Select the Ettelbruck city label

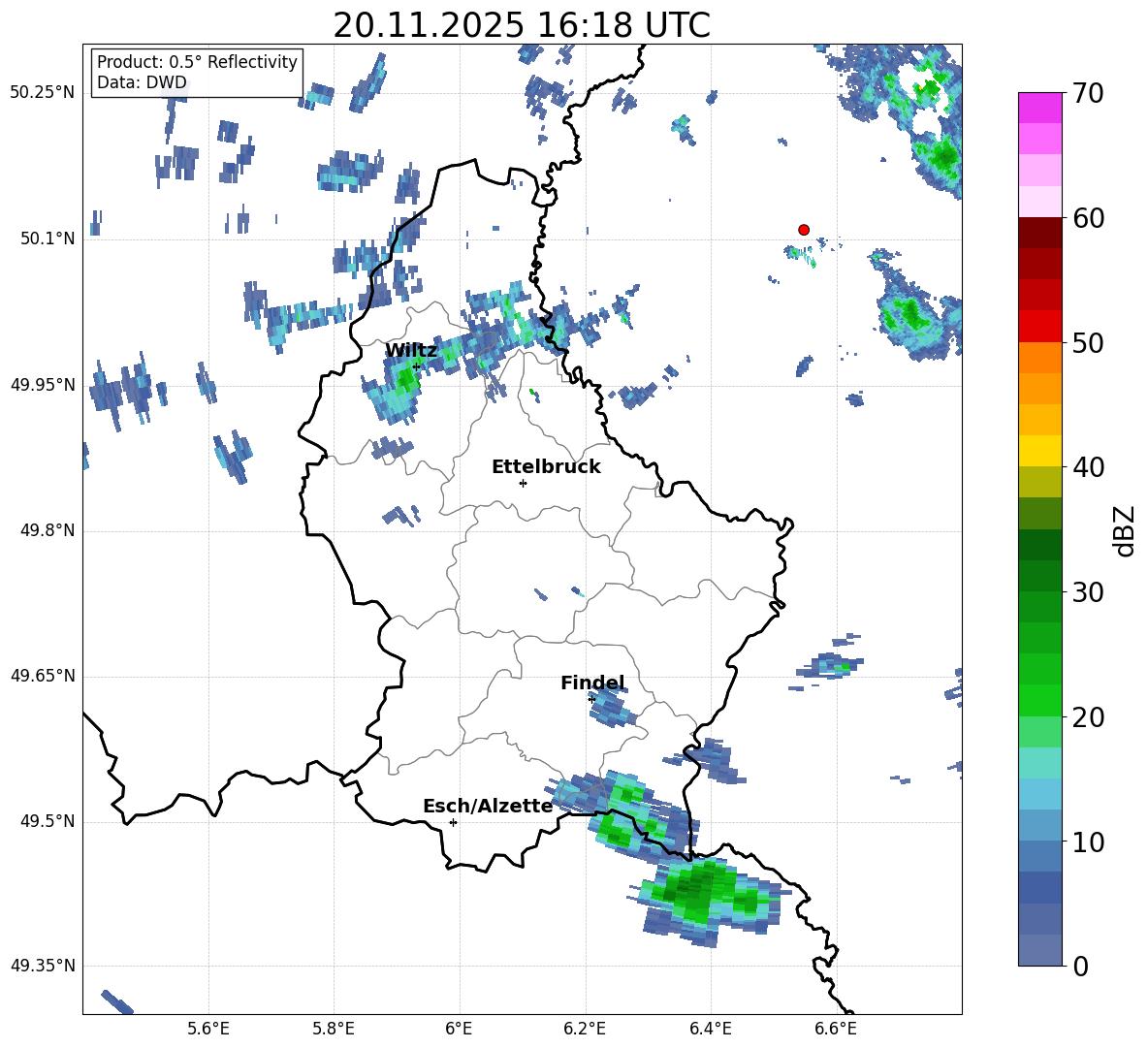pos(546,467)
